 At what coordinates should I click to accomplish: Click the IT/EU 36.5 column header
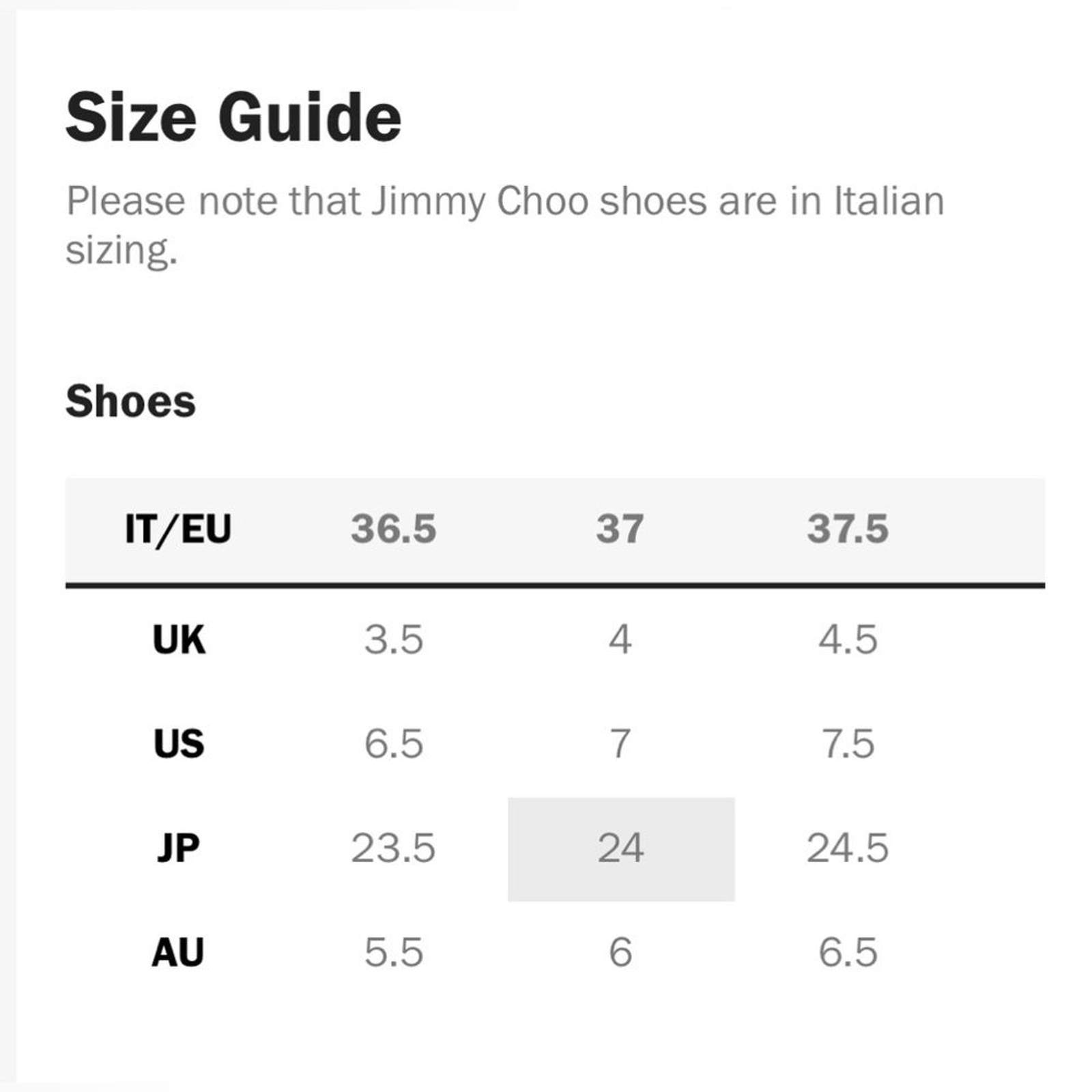pos(393,529)
